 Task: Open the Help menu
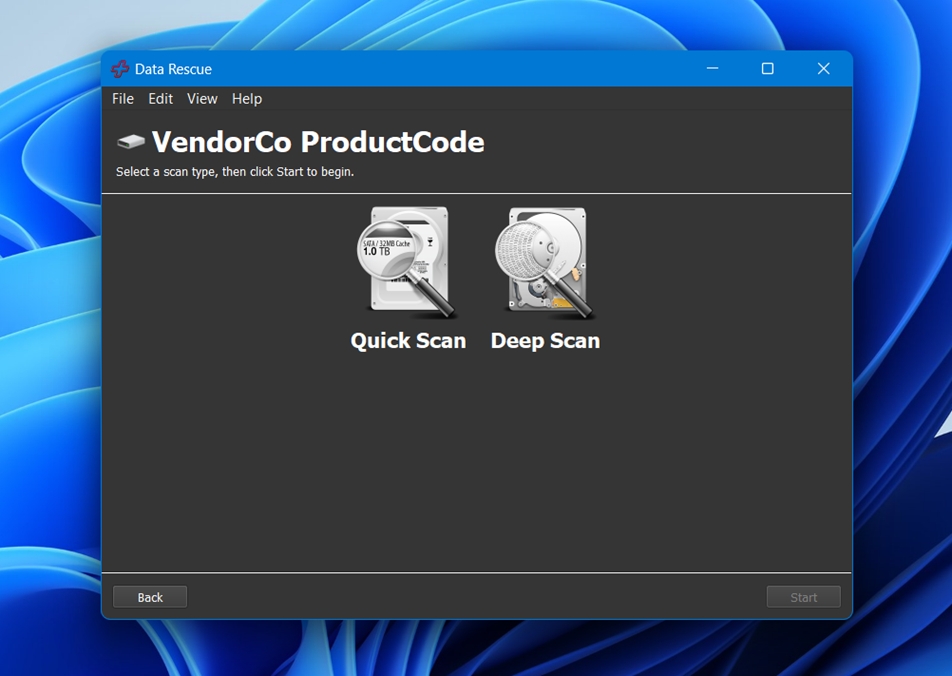tap(246, 99)
